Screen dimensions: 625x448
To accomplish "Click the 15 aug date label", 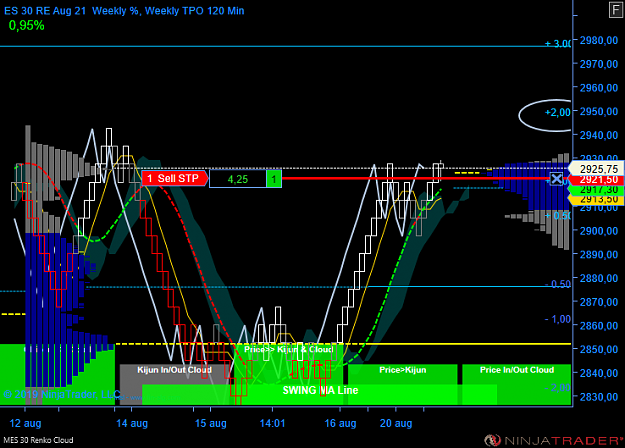I will coord(210,423).
